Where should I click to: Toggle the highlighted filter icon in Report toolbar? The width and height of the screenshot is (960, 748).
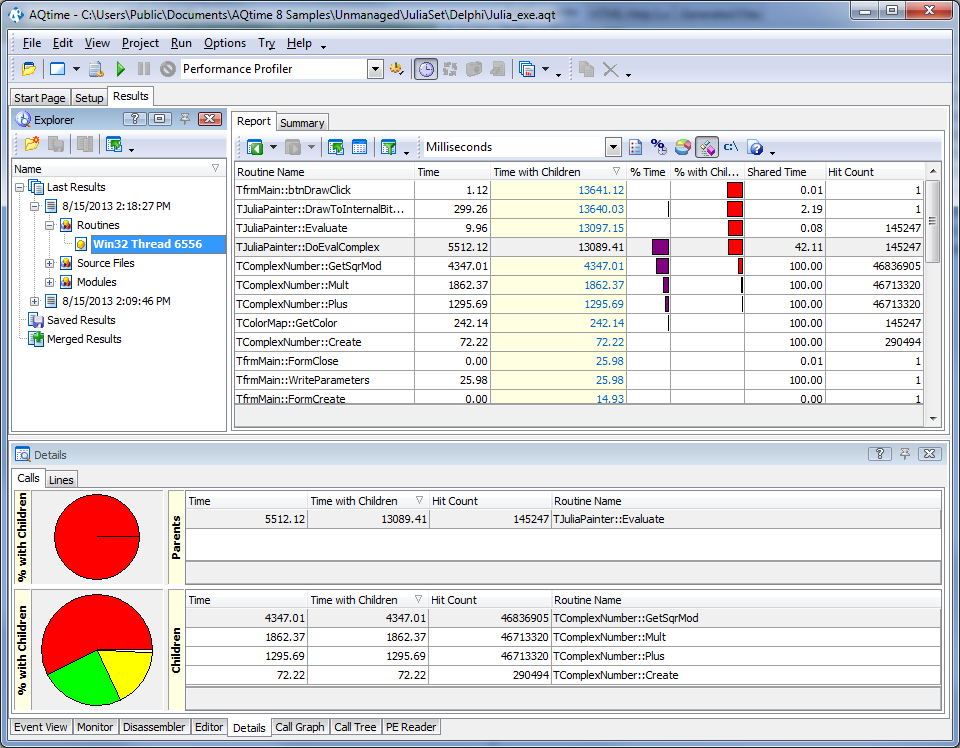(x=706, y=147)
